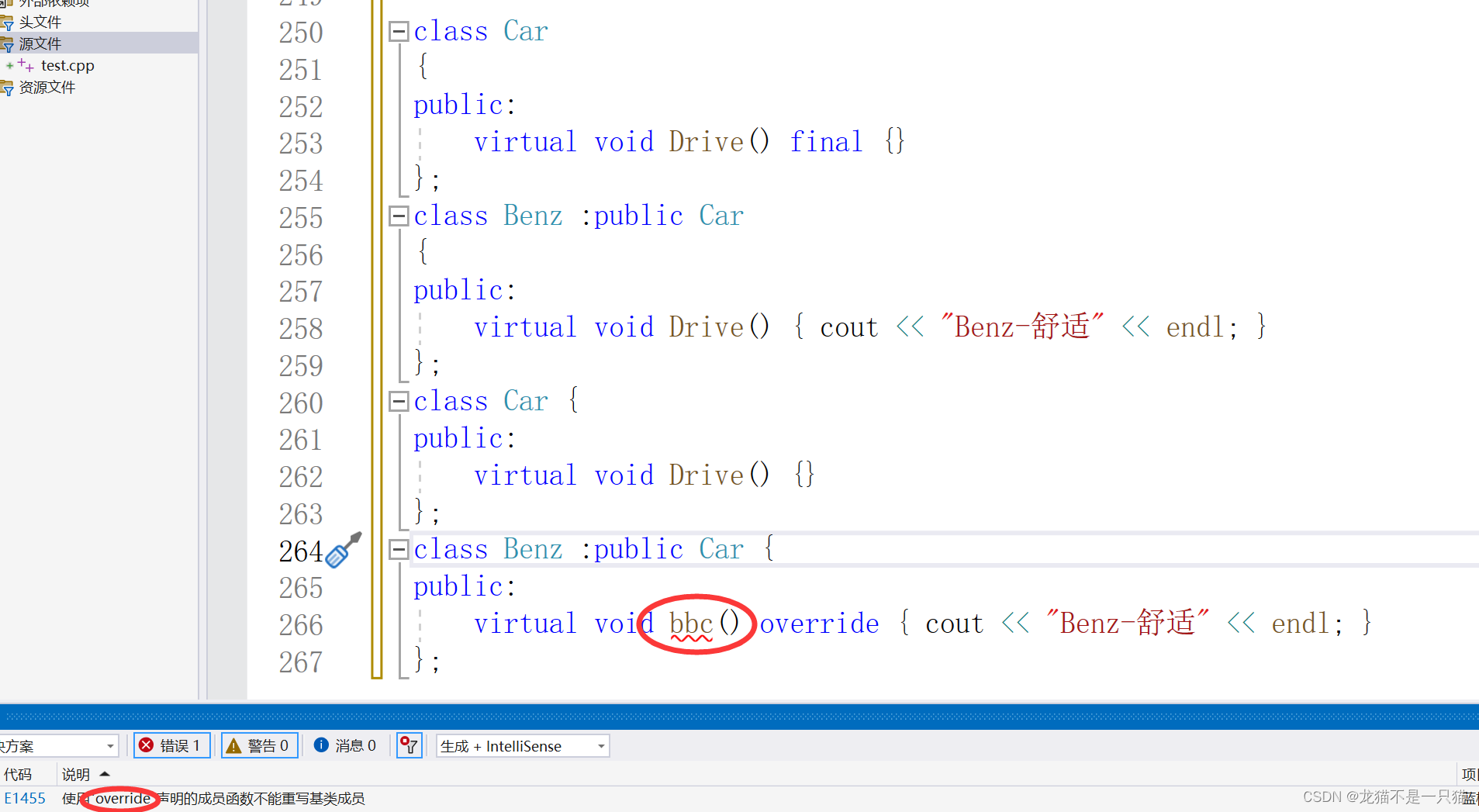
Task: Click line number 258 in the gutter
Action: pyautogui.click(x=300, y=329)
